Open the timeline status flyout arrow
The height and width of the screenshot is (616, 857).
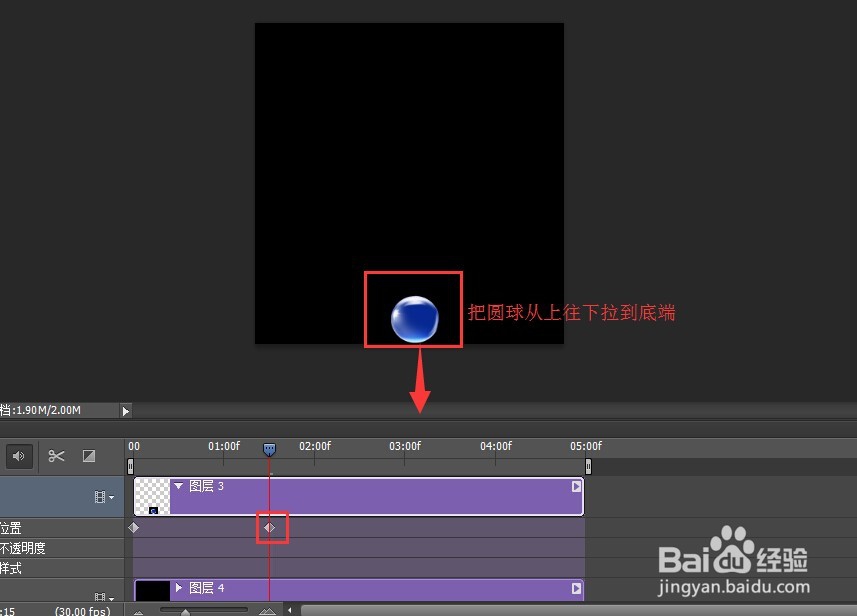(x=125, y=410)
